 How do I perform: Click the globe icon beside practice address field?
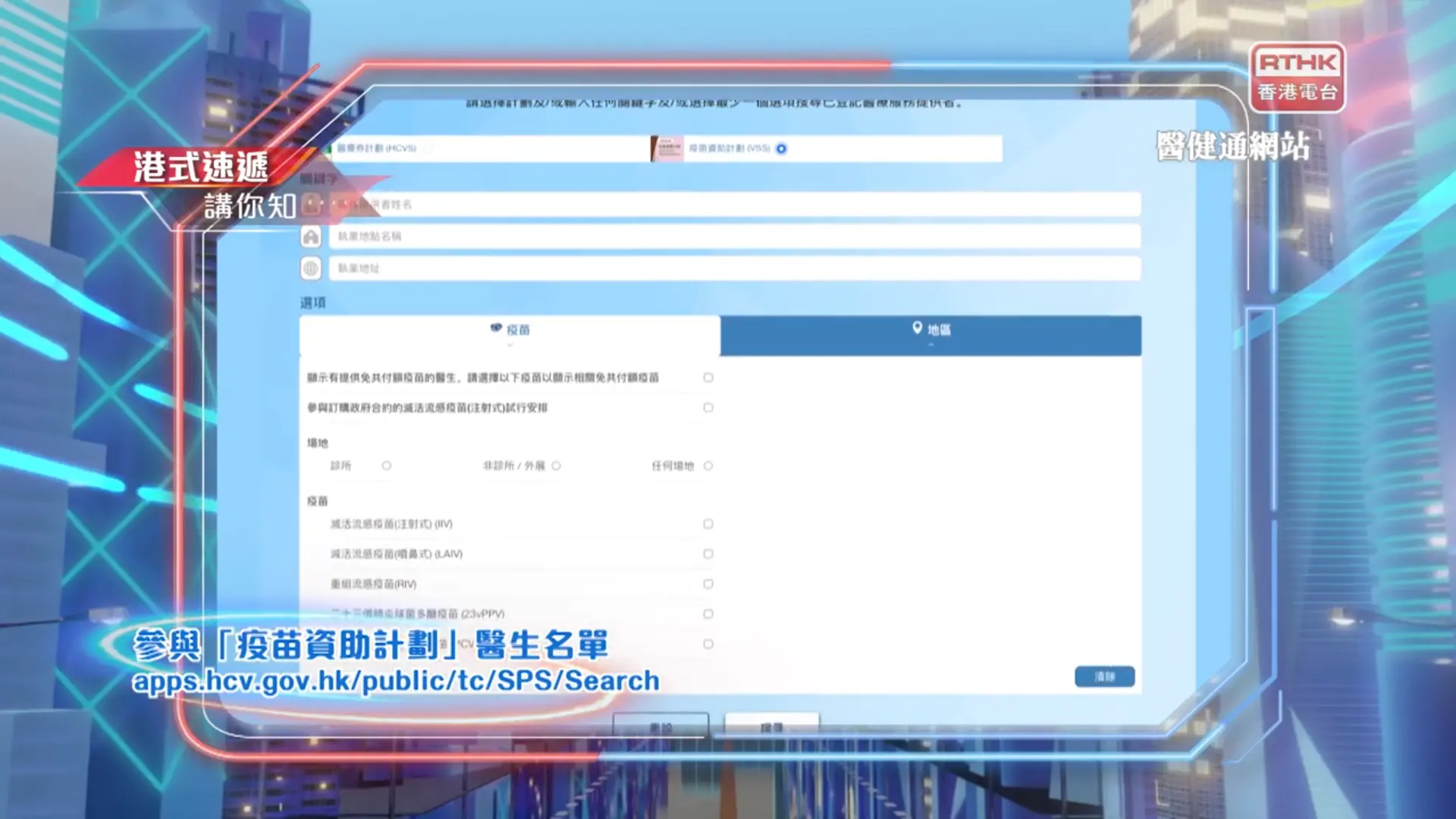tap(311, 268)
